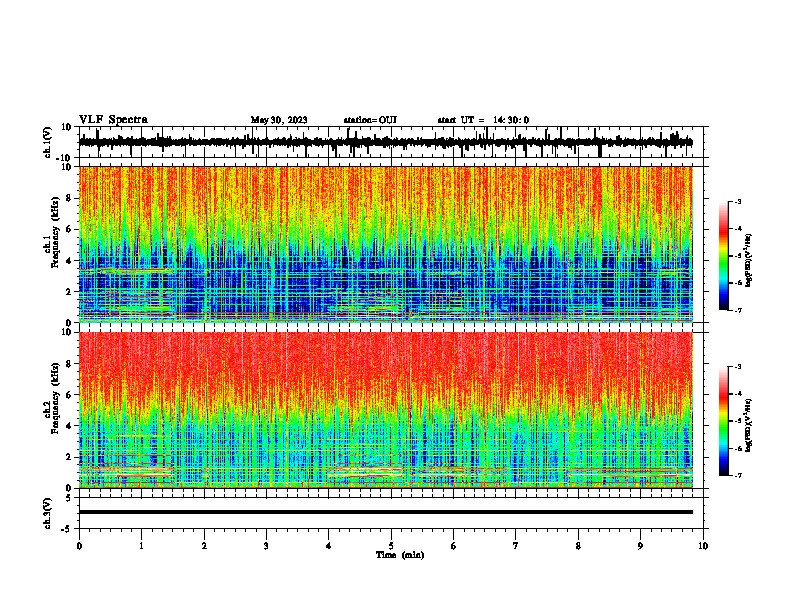Click the "start UT = 14:30:0" text
Screen dimensions: 792x612
(483, 120)
